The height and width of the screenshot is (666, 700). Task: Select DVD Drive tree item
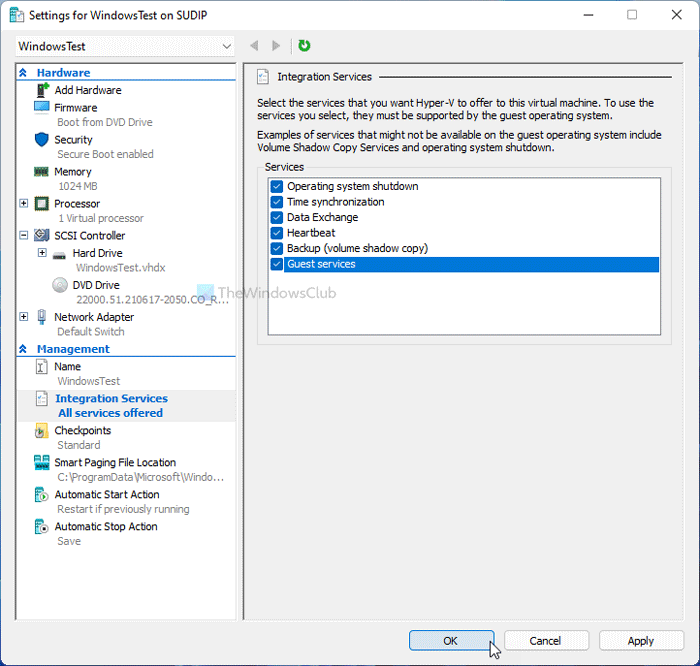click(x=96, y=285)
